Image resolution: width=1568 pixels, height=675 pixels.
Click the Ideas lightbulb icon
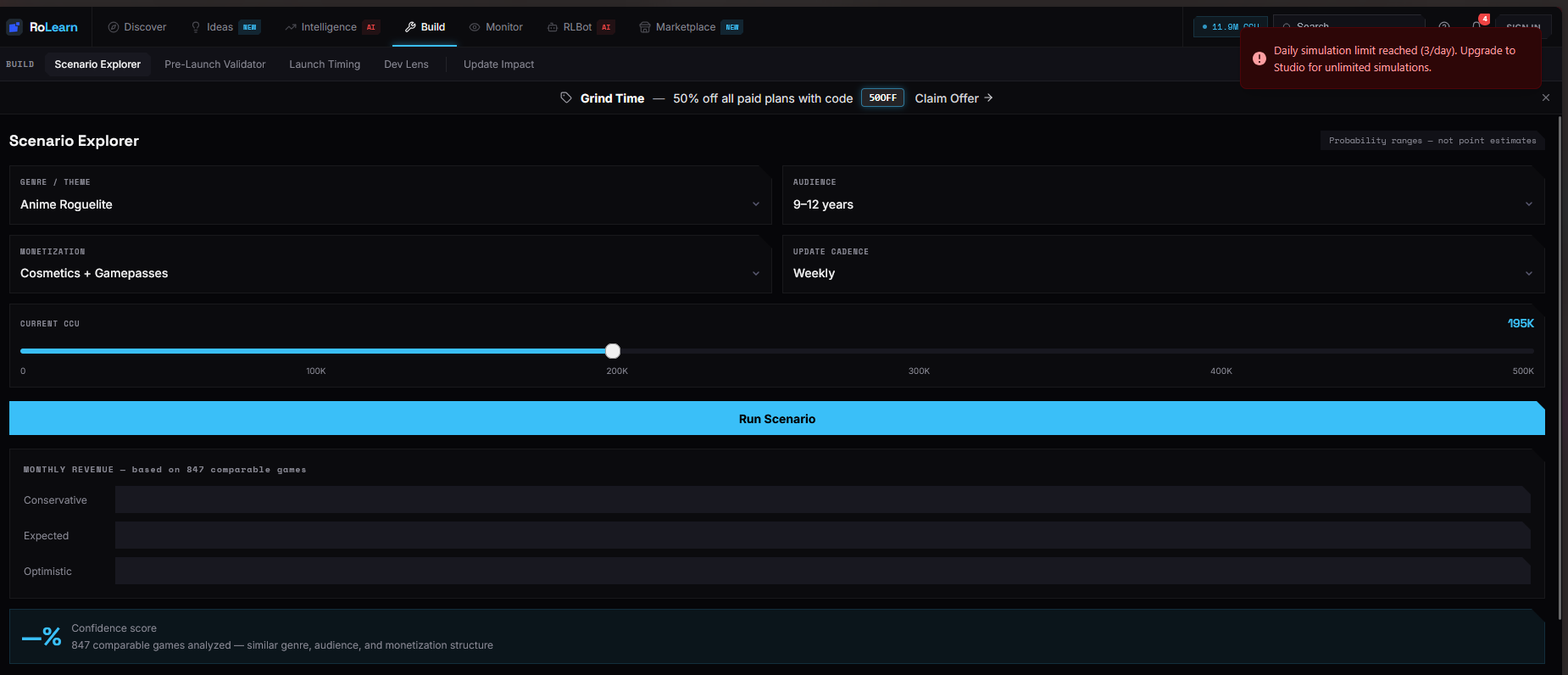coord(196,27)
